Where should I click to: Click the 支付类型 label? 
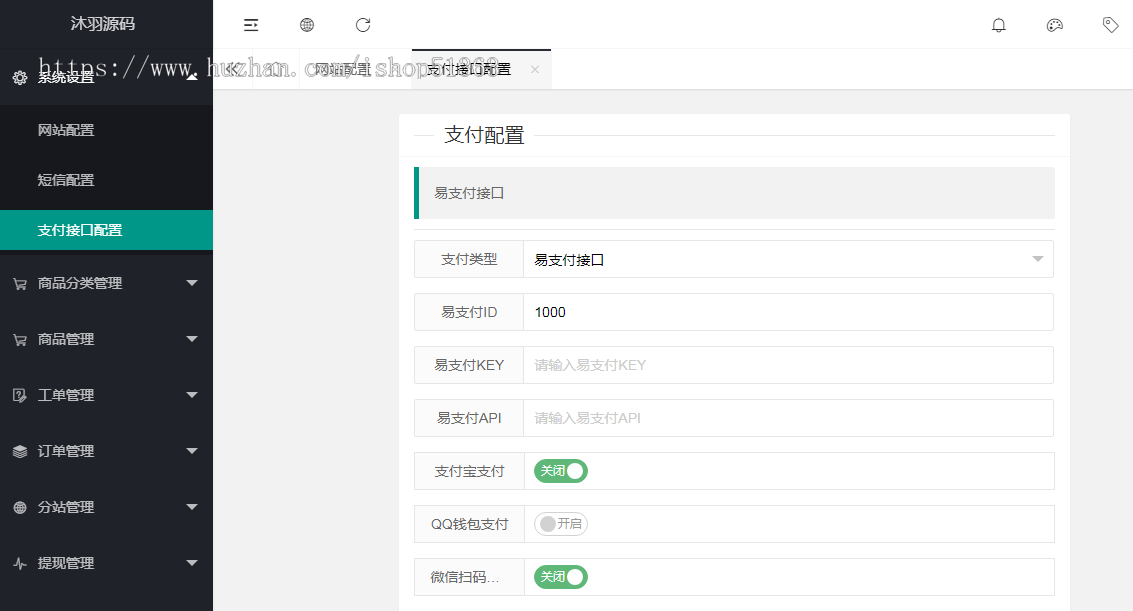coord(469,259)
